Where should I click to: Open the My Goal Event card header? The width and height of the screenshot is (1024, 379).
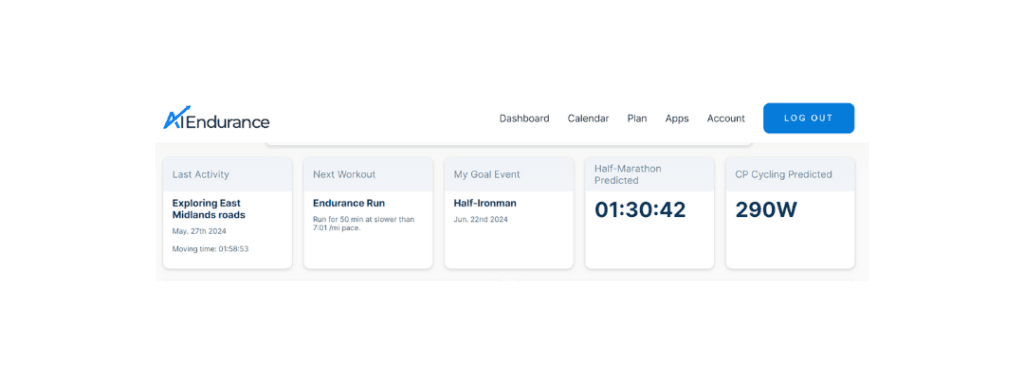(509, 174)
